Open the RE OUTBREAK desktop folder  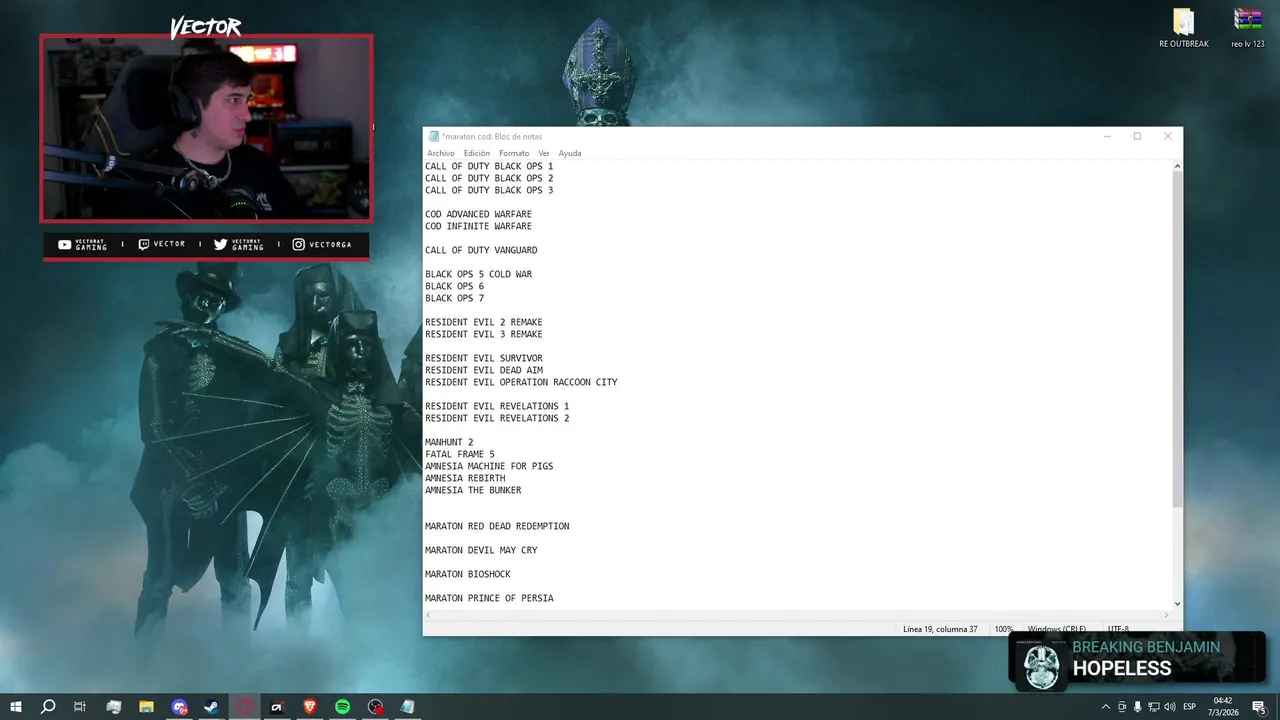[1184, 28]
